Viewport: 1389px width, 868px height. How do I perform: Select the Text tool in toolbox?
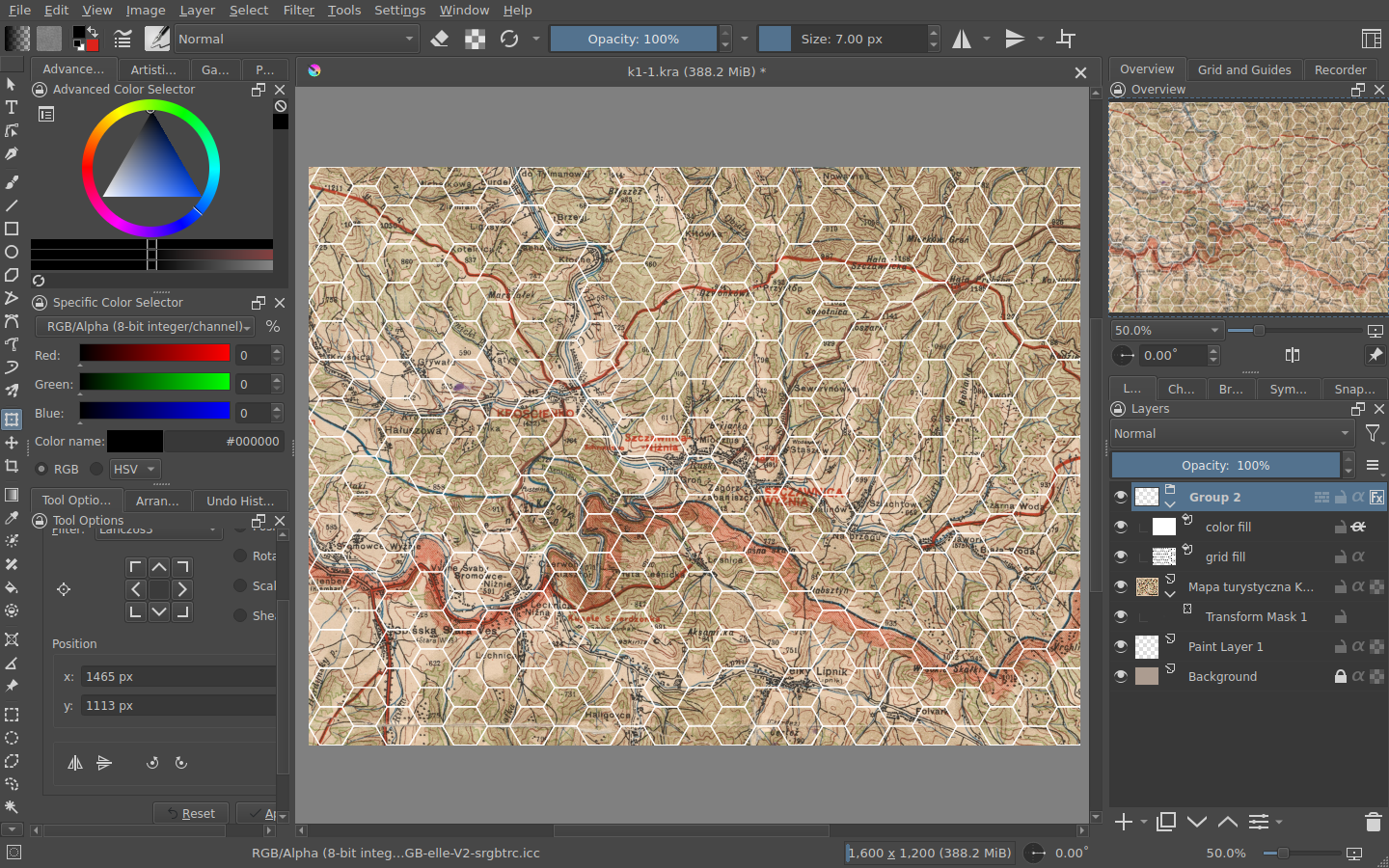(x=12, y=107)
